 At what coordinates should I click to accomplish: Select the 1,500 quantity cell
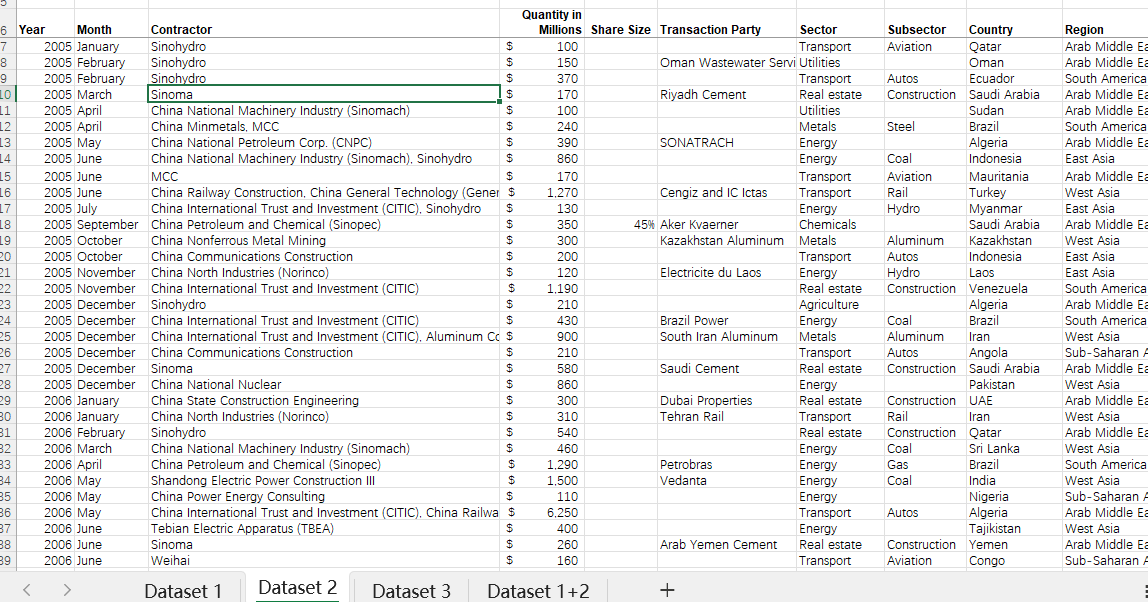click(542, 480)
